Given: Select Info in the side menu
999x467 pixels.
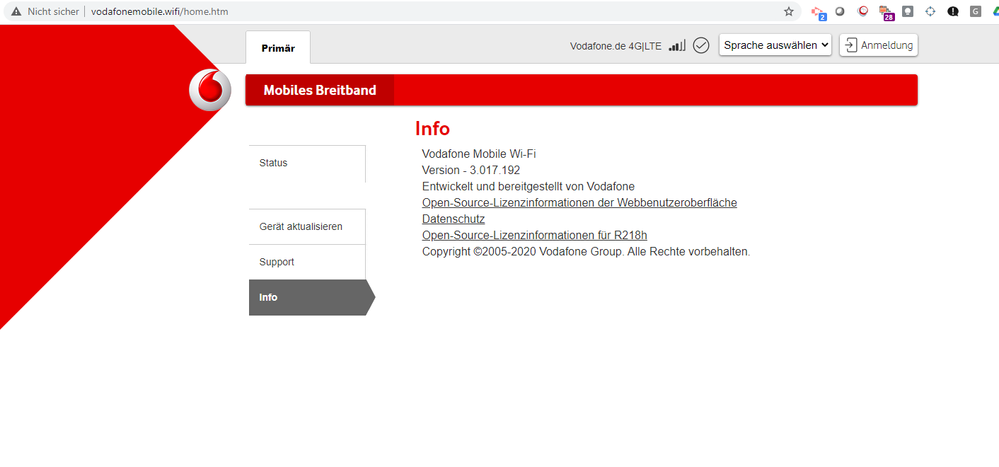Looking at the screenshot, I should [312, 298].
